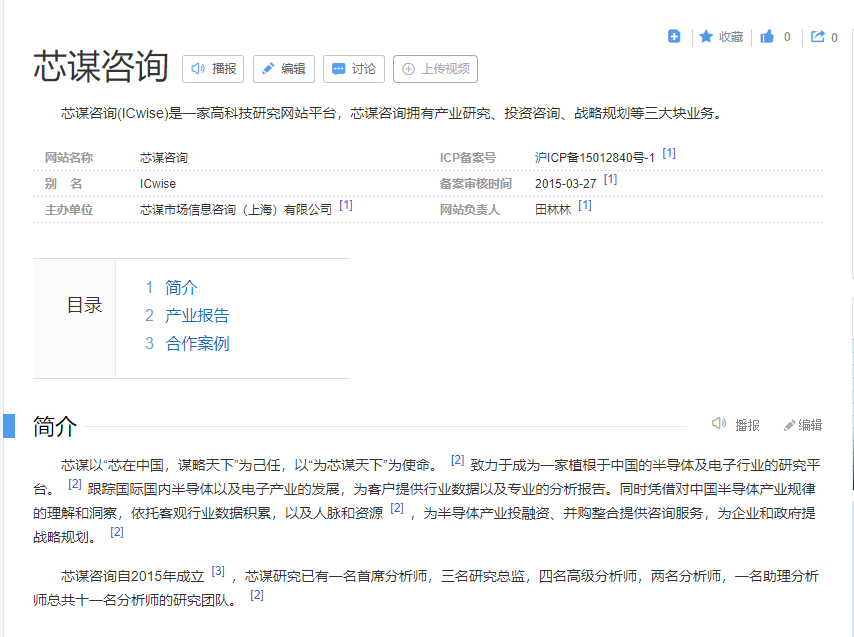Click the ICP备案号 label
The height and width of the screenshot is (637, 854).
click(x=468, y=158)
